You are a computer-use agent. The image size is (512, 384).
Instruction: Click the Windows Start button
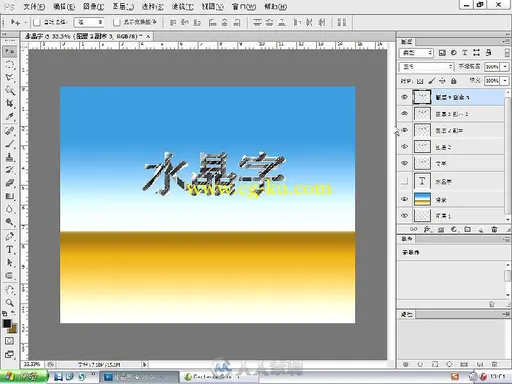[x=23, y=377]
